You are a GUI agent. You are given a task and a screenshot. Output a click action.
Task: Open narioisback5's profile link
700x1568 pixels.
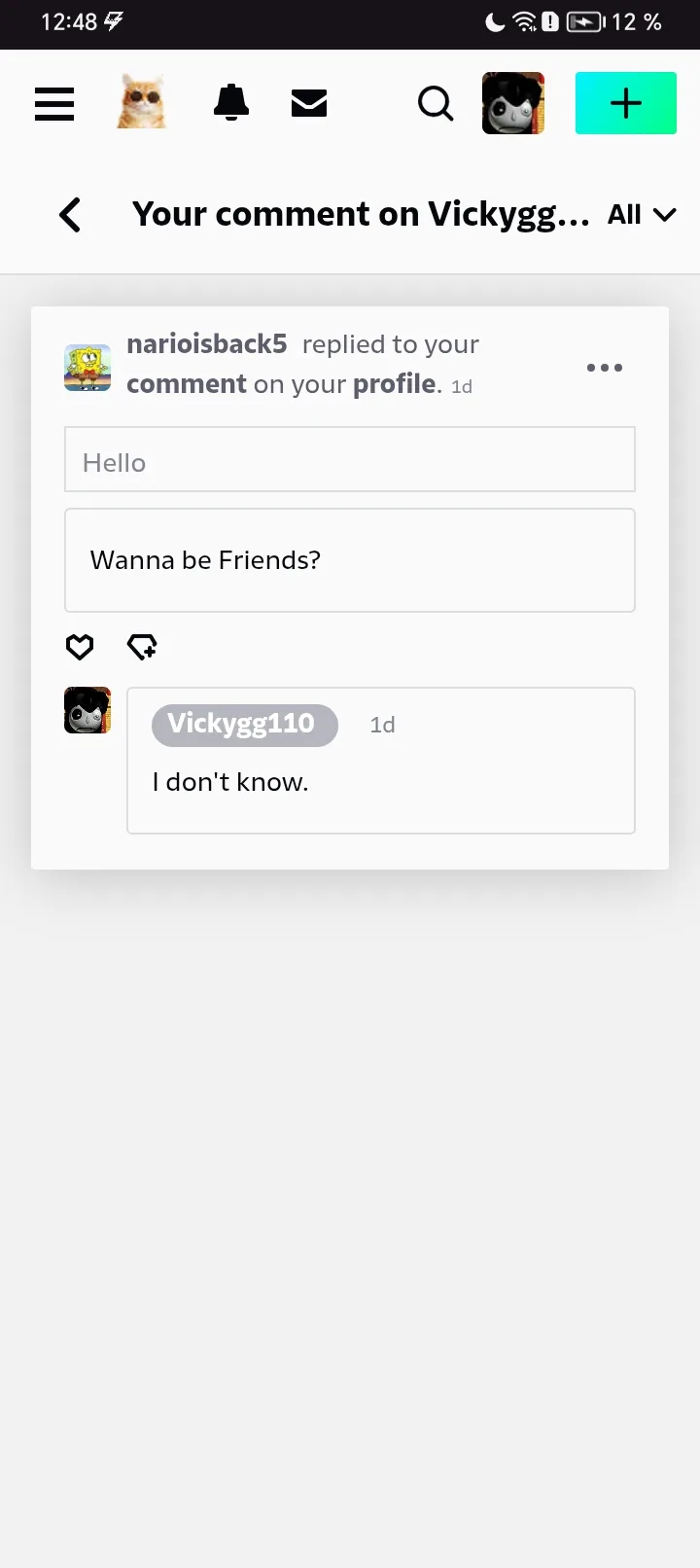click(206, 344)
